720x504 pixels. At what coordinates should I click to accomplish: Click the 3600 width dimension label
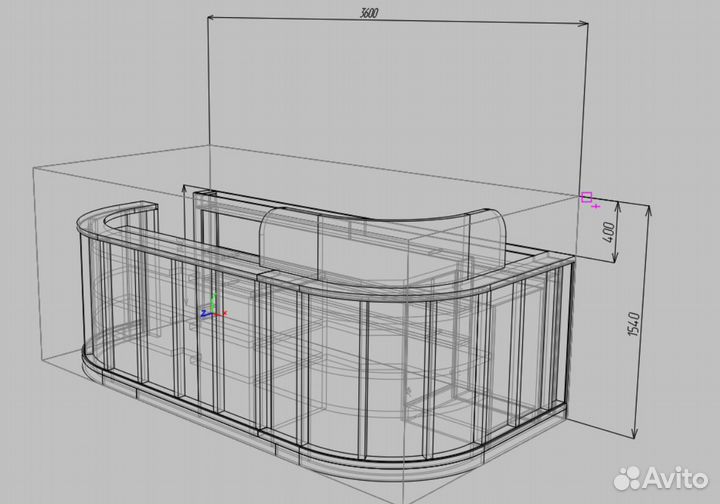368,13
